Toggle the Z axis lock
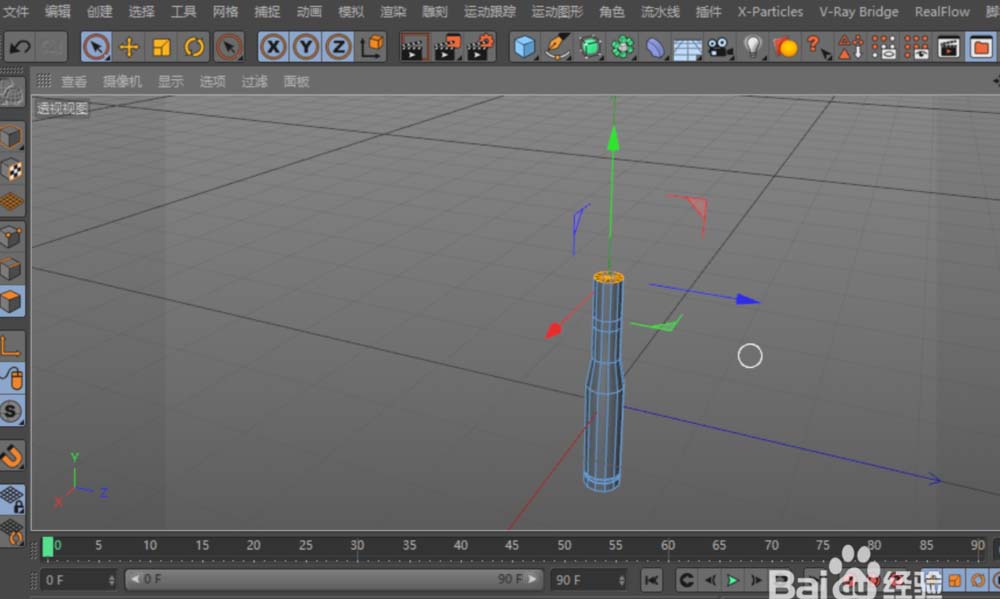The height and width of the screenshot is (599, 1000). (x=339, y=47)
